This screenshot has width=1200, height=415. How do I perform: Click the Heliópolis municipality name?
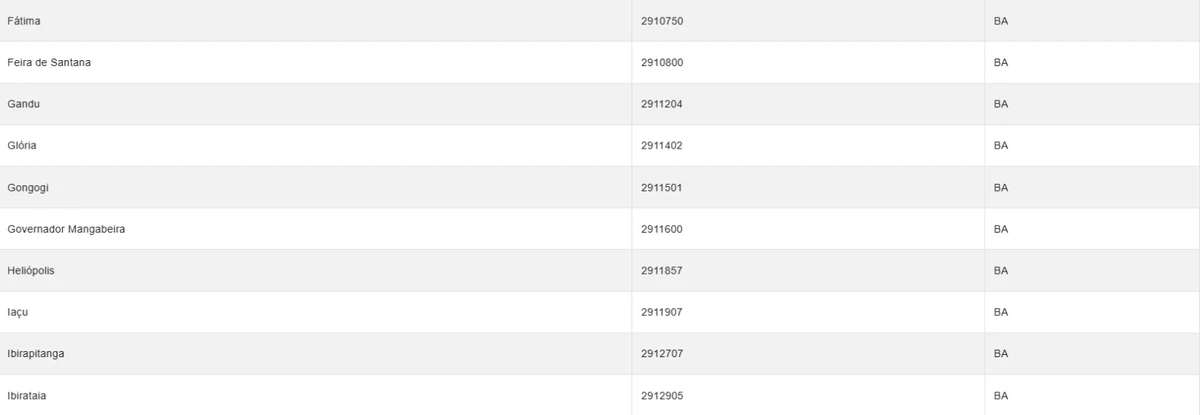point(31,271)
